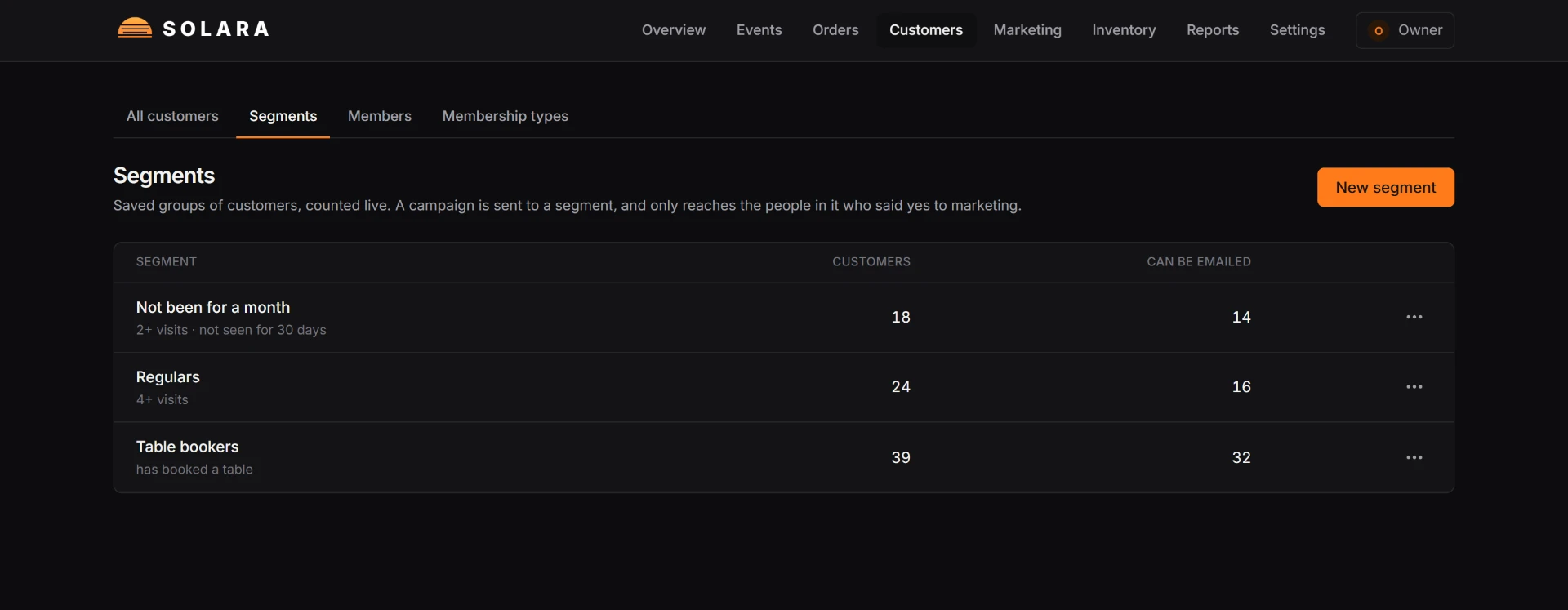Click the '4+ visits' description
This screenshot has width=1568, height=610.
[x=162, y=400]
